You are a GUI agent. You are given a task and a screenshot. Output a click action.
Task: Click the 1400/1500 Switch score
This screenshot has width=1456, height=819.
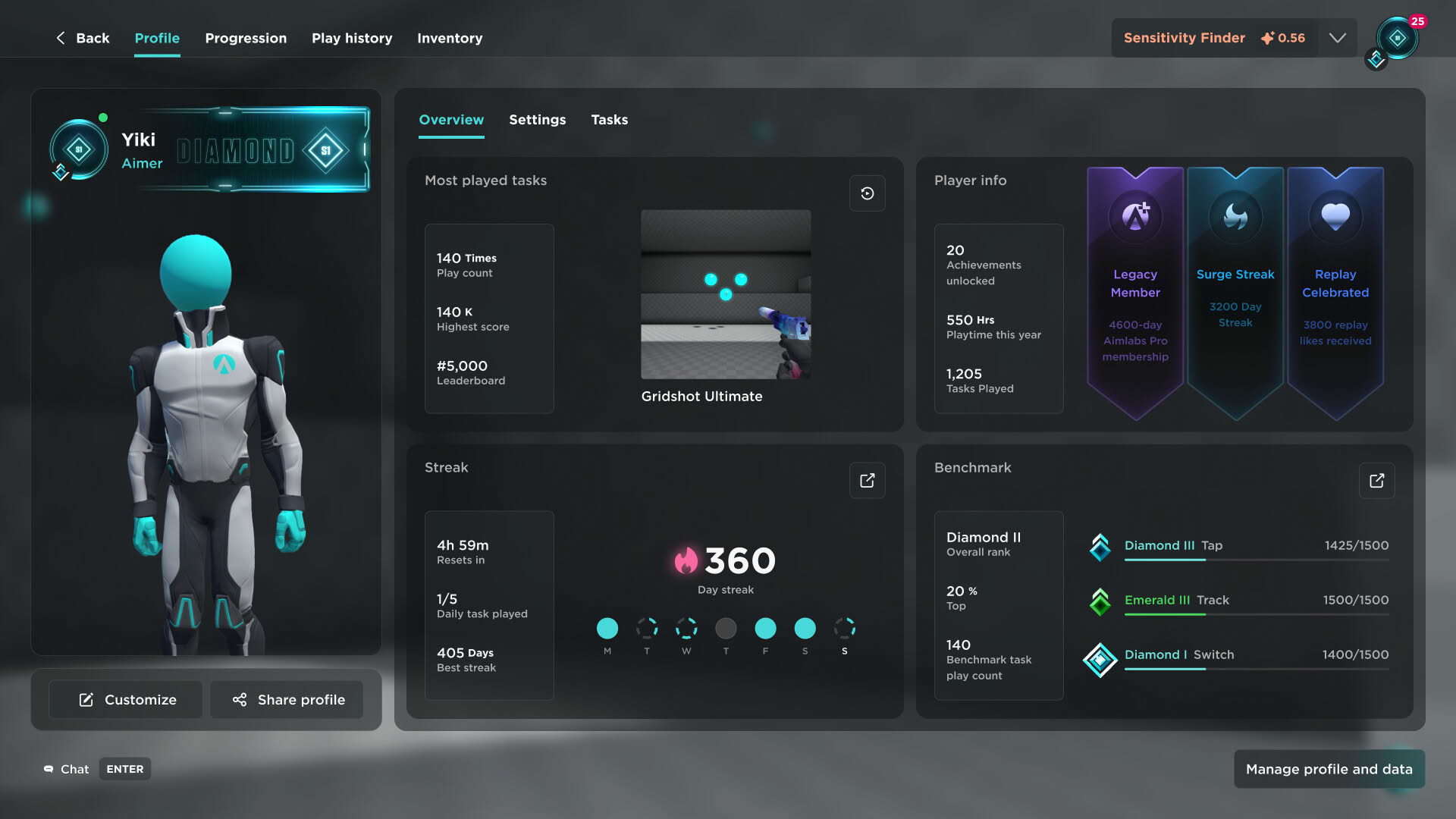coord(1355,654)
